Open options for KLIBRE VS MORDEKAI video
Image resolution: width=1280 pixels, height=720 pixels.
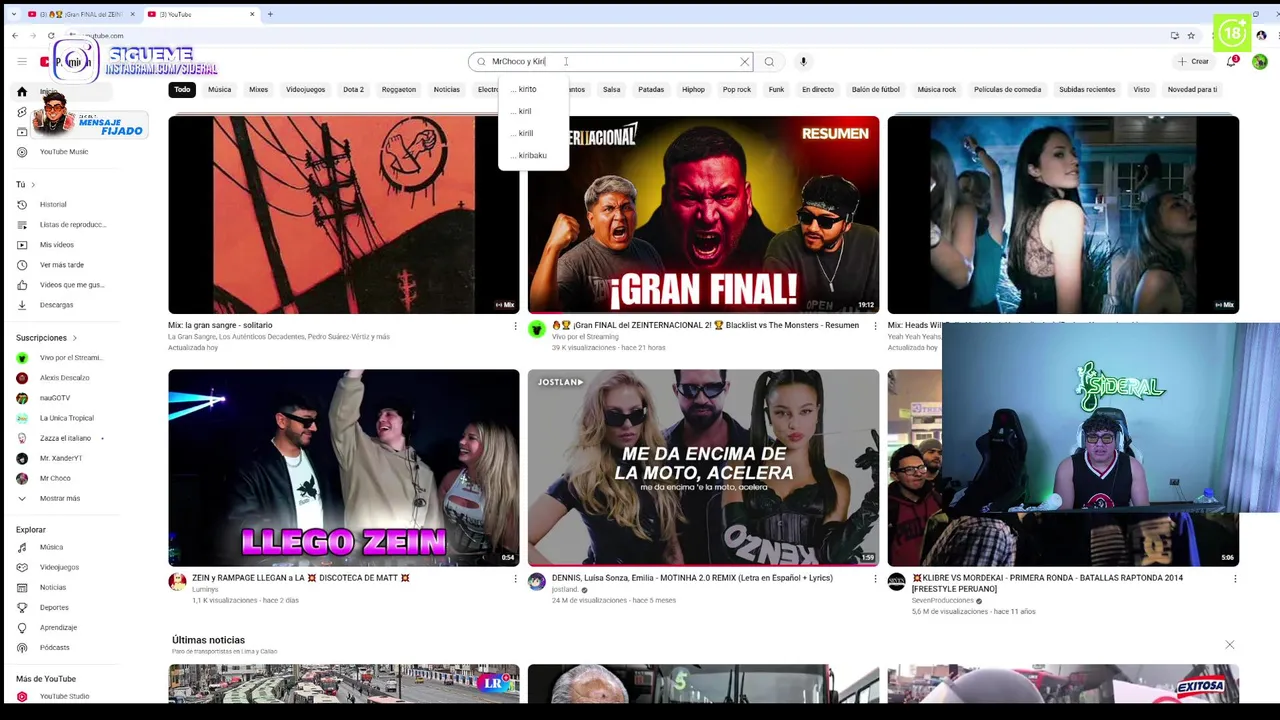[x=1235, y=578]
